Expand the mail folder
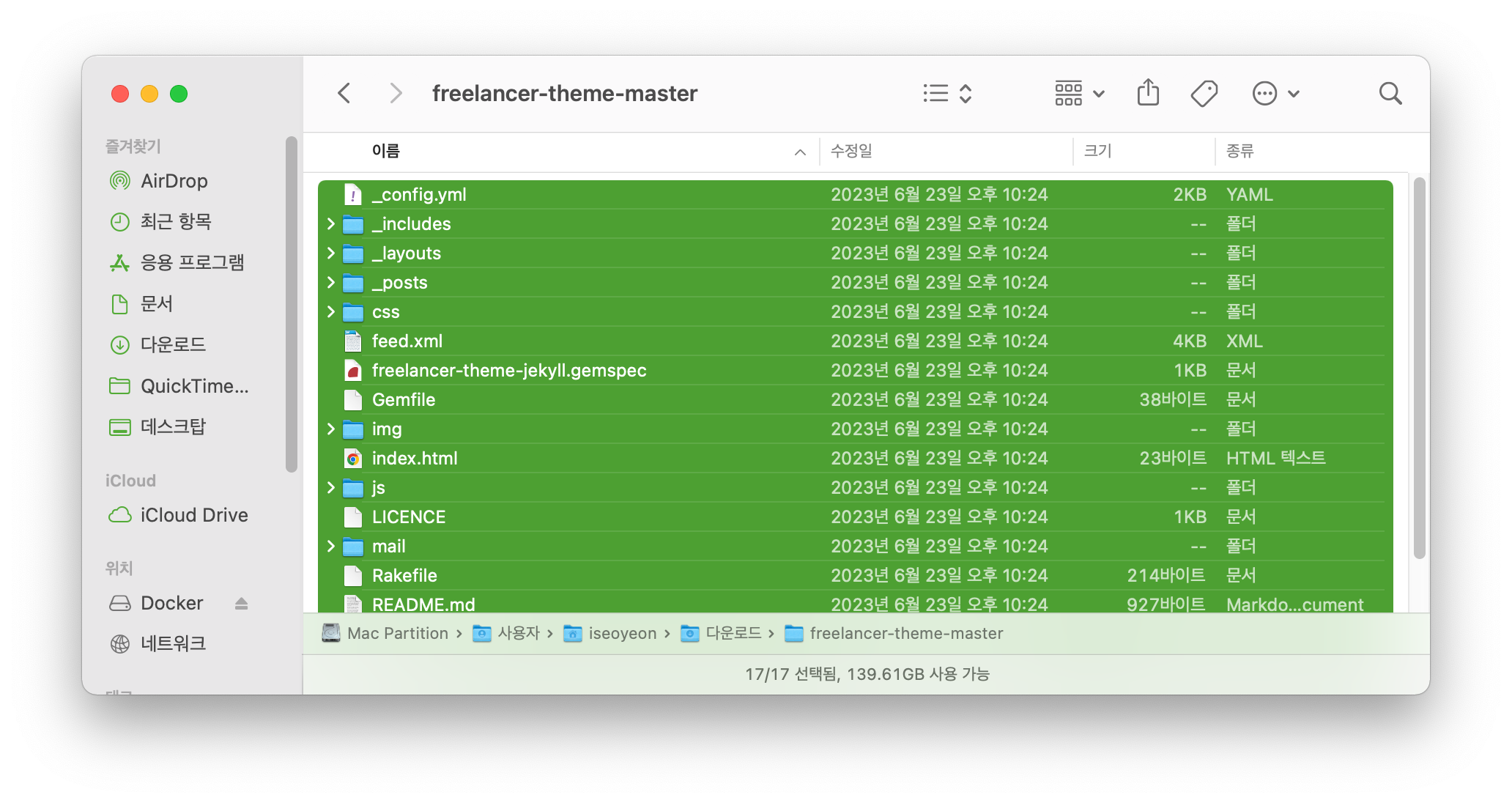 331,546
